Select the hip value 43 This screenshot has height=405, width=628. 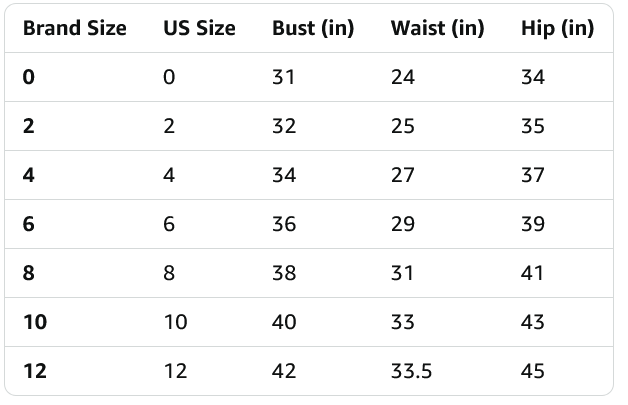pos(533,322)
